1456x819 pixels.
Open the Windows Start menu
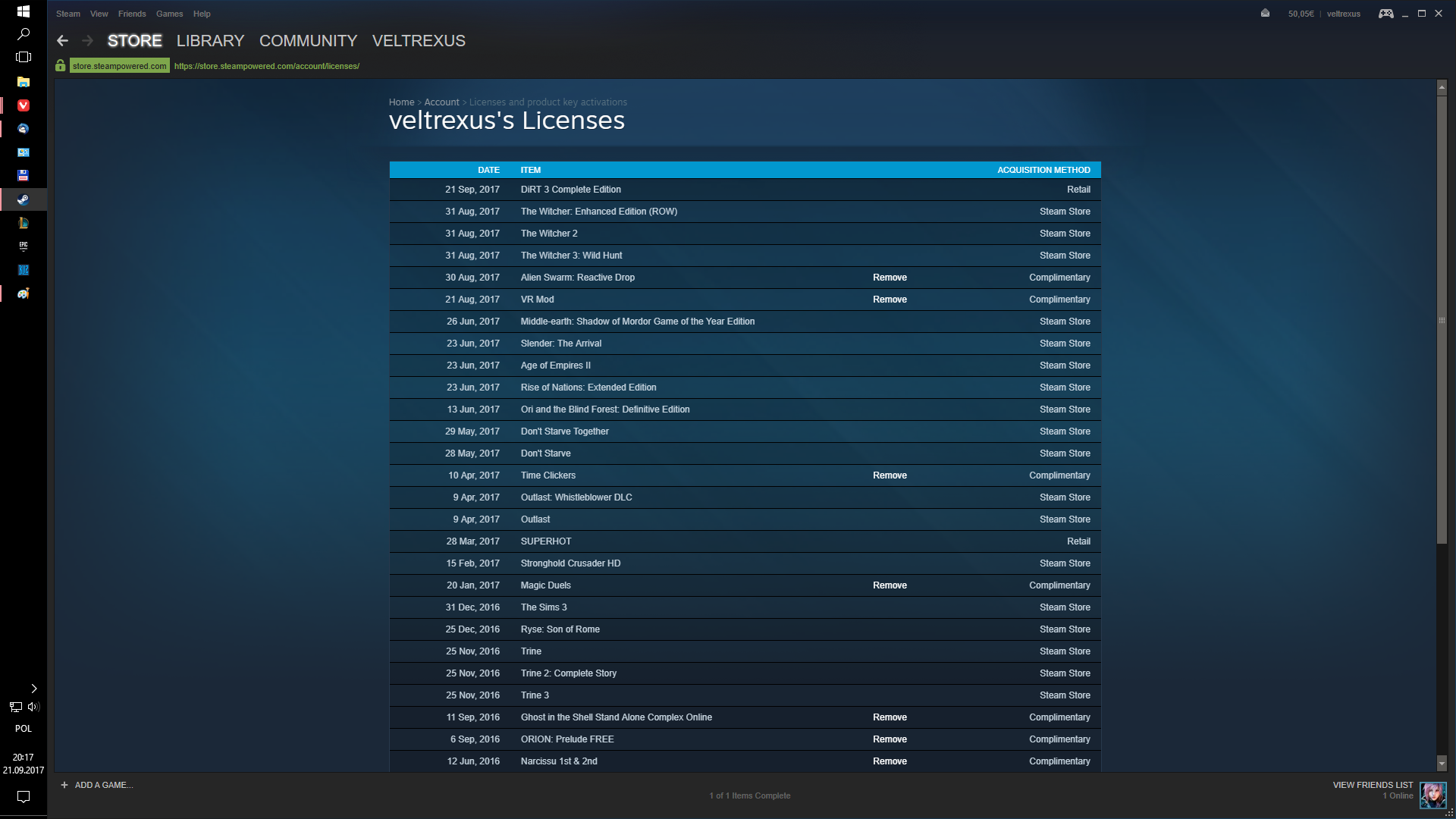coord(24,11)
